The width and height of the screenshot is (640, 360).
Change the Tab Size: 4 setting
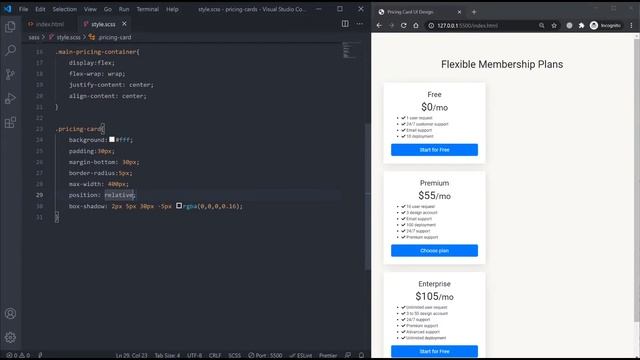coord(167,356)
